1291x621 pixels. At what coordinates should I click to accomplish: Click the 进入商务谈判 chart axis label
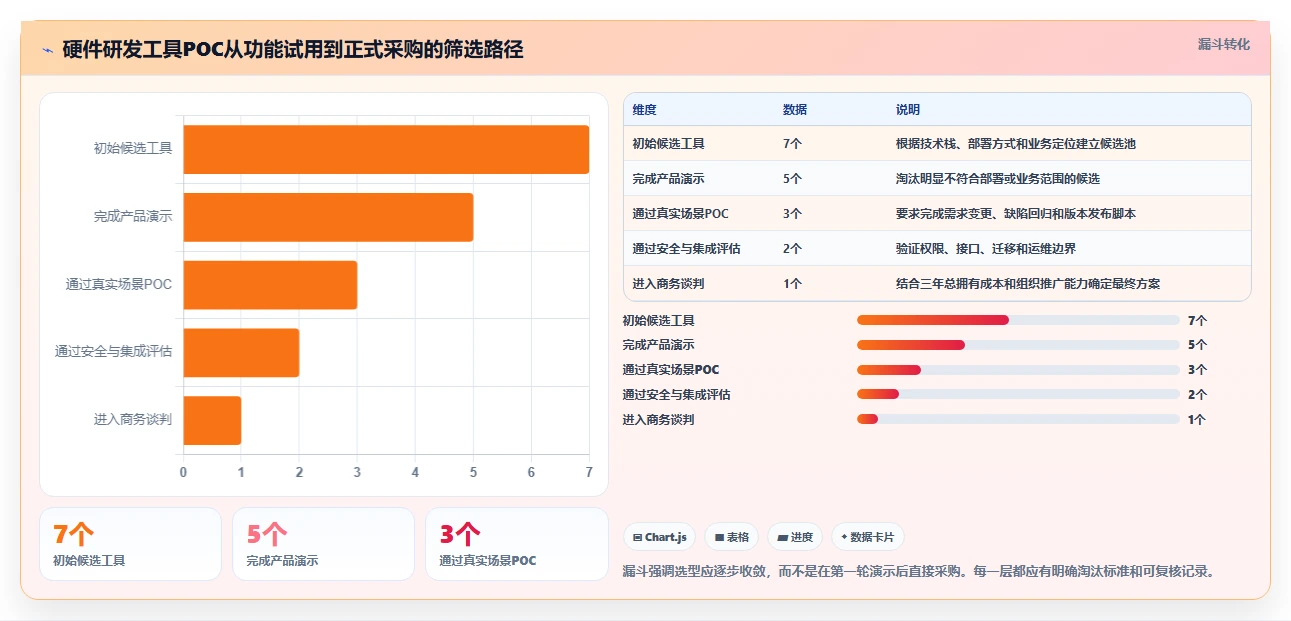pyautogui.click(x=133, y=420)
